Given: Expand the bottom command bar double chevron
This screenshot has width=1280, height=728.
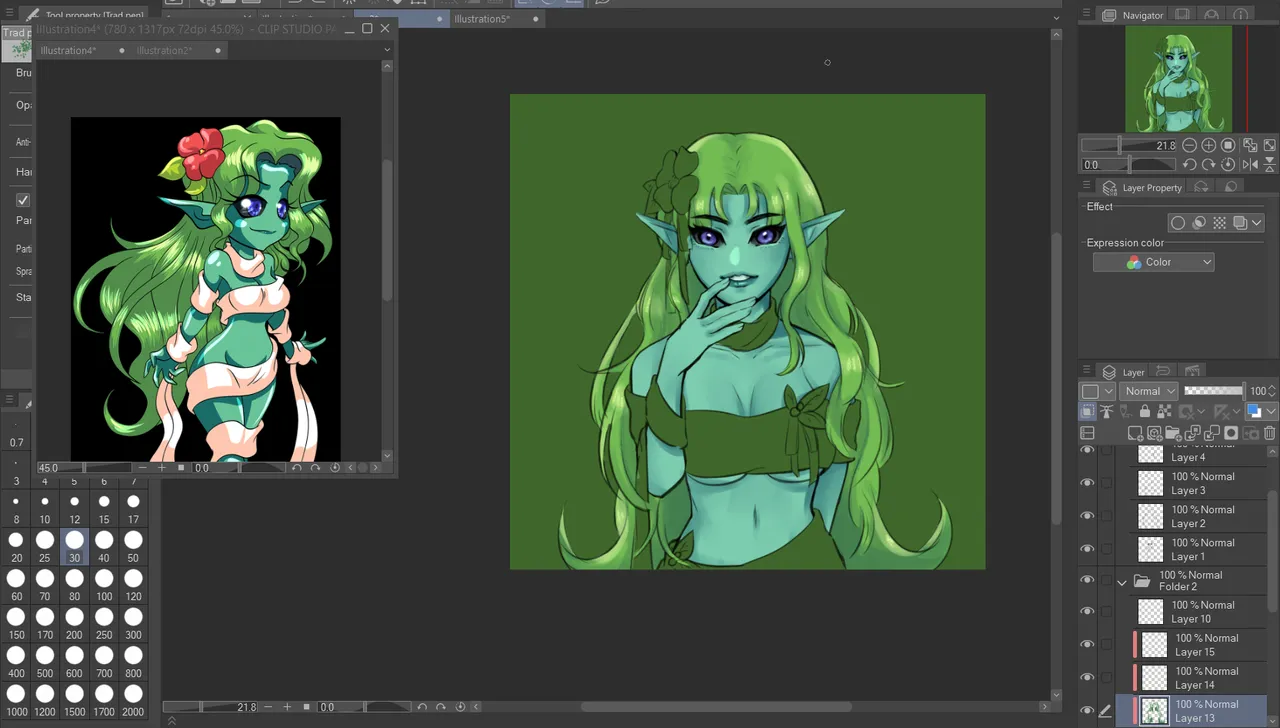Looking at the screenshot, I should tap(171, 720).
